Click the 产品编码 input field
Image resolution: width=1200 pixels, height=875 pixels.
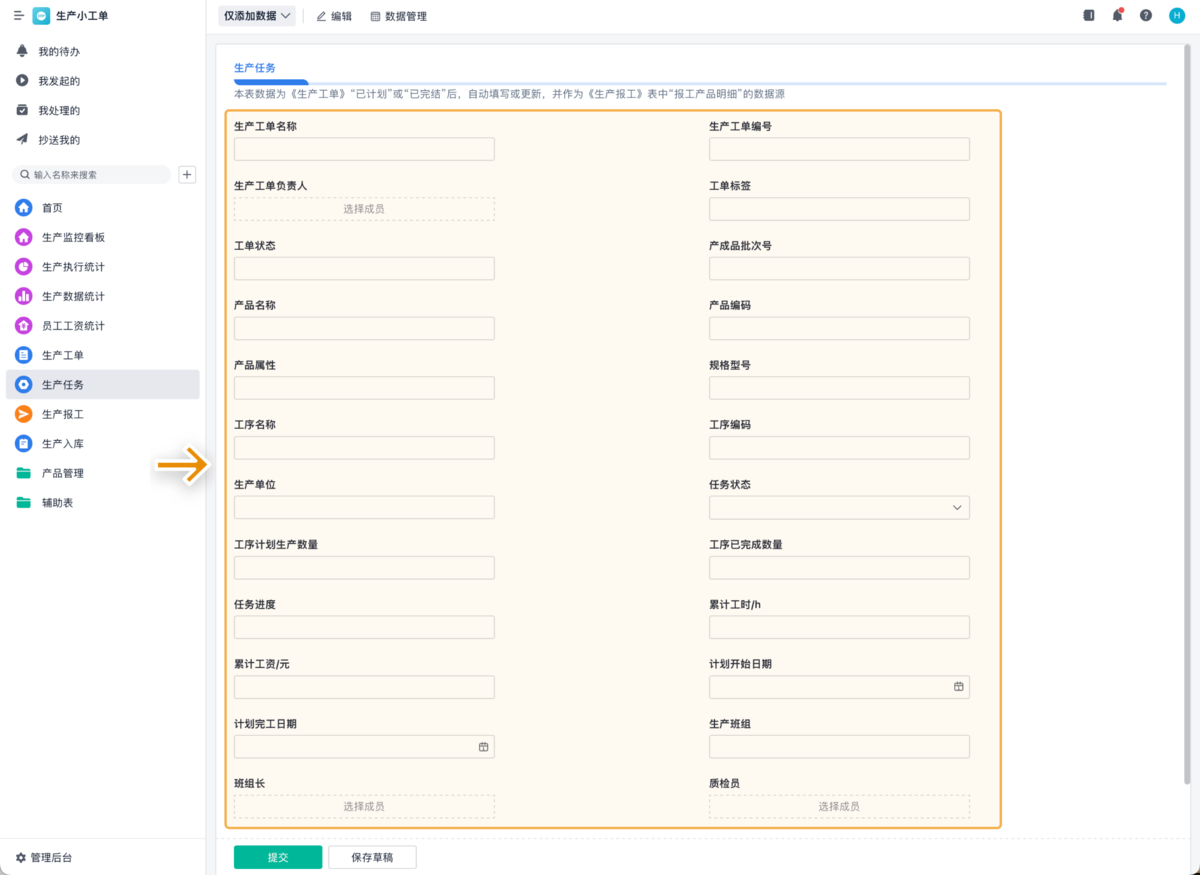tap(839, 328)
